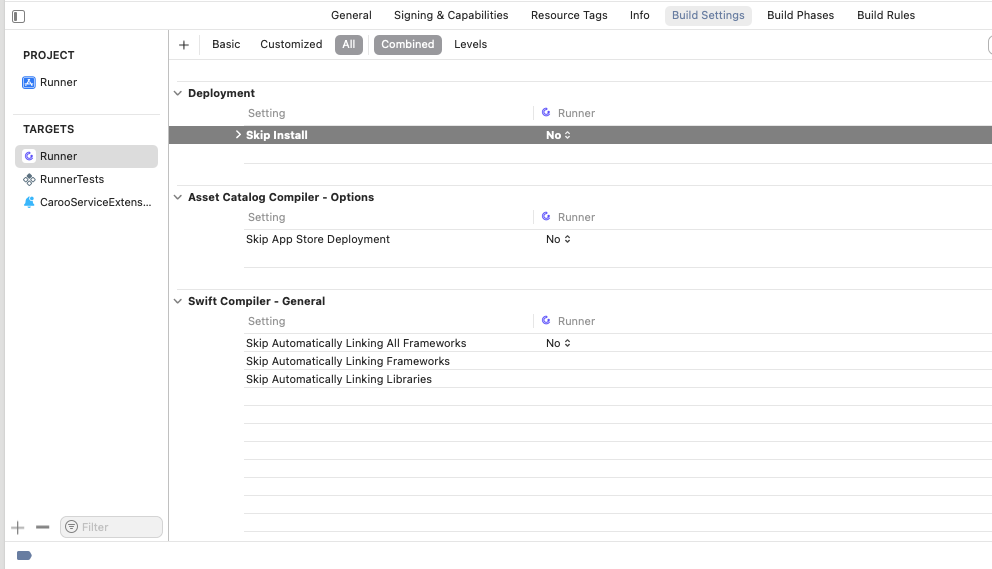Image resolution: width=992 pixels, height=569 pixels.
Task: Select Runner target in TARGETS list
Action: point(86,156)
